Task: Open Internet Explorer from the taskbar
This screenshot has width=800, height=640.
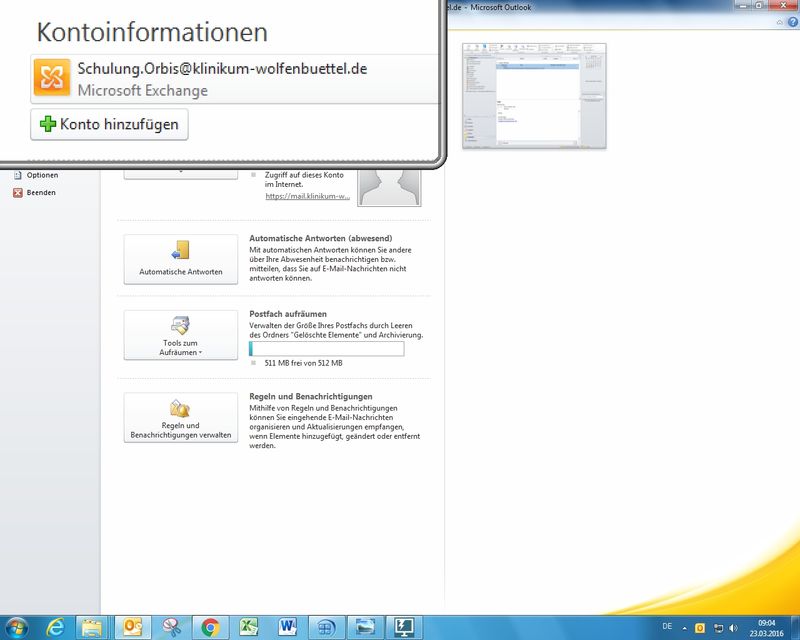Action: point(56,627)
